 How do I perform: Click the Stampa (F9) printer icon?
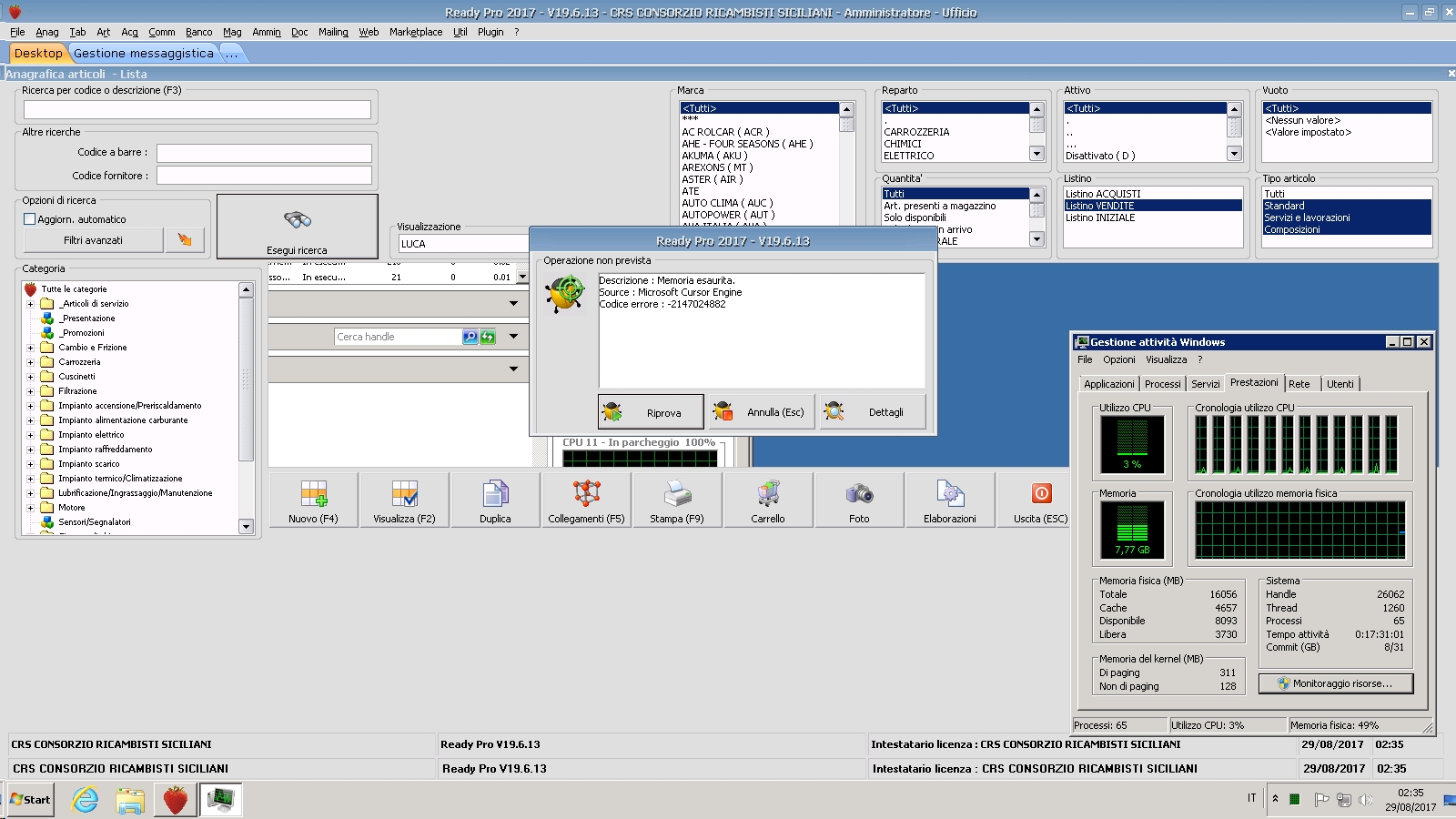(x=677, y=499)
